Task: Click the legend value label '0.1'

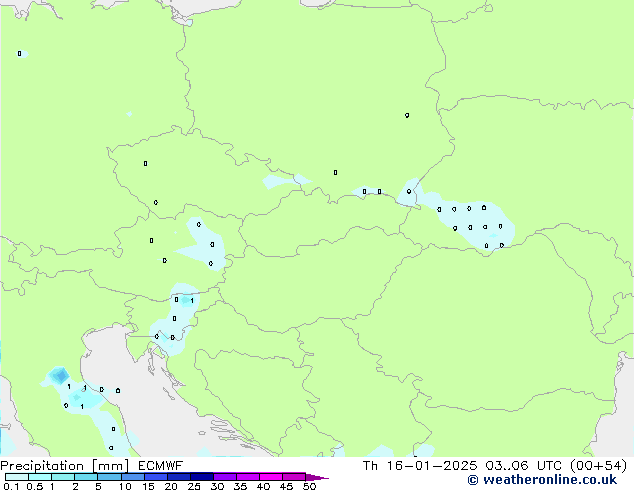Action: click(11, 486)
